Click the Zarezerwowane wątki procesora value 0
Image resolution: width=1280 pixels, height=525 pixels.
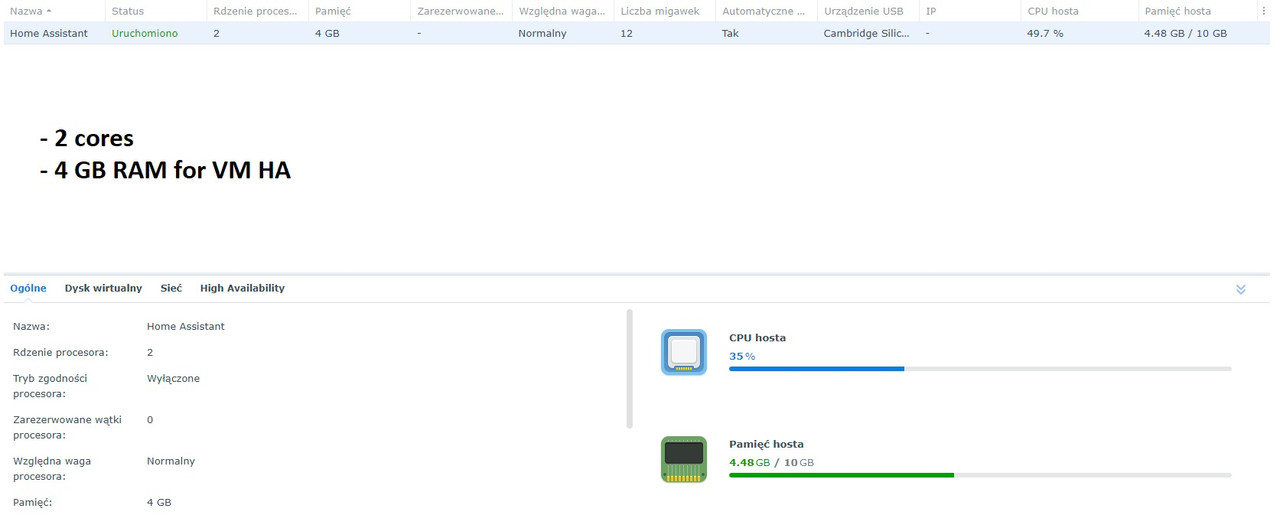click(x=150, y=419)
